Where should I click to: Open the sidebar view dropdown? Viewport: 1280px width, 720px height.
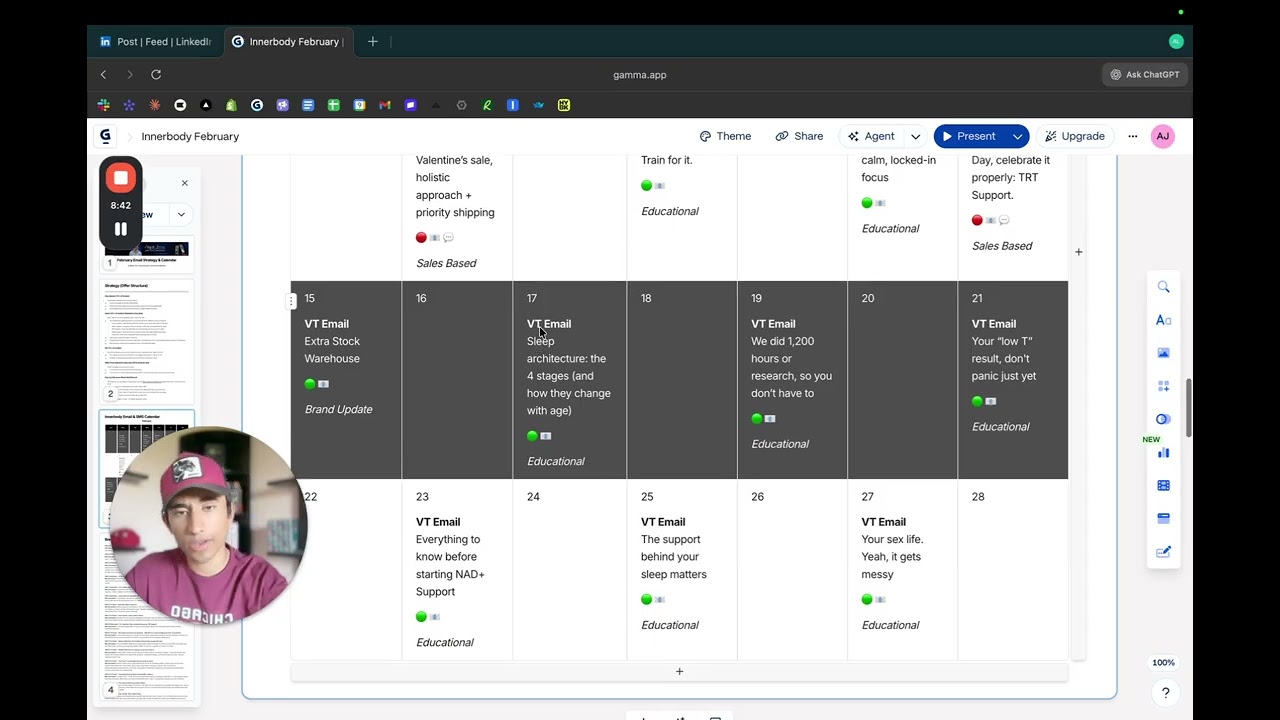(x=181, y=214)
